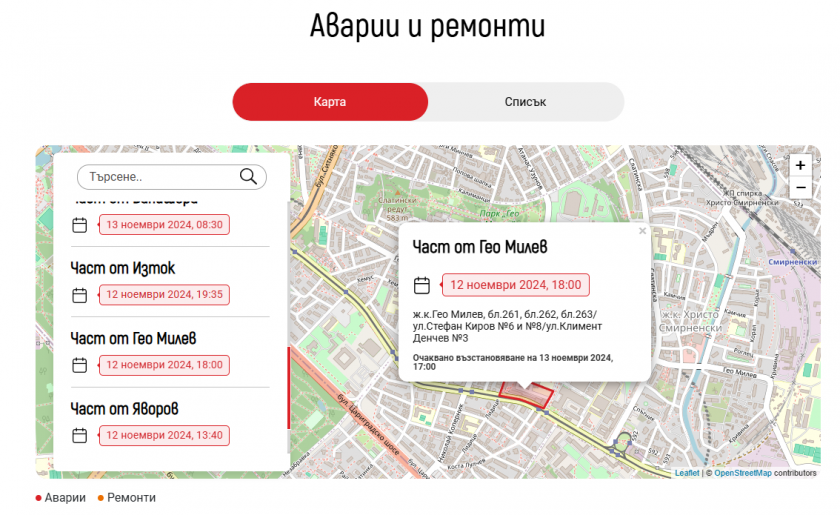Open Част от Гео Милев list entry
Screen dimensions: 840x515
133,338
